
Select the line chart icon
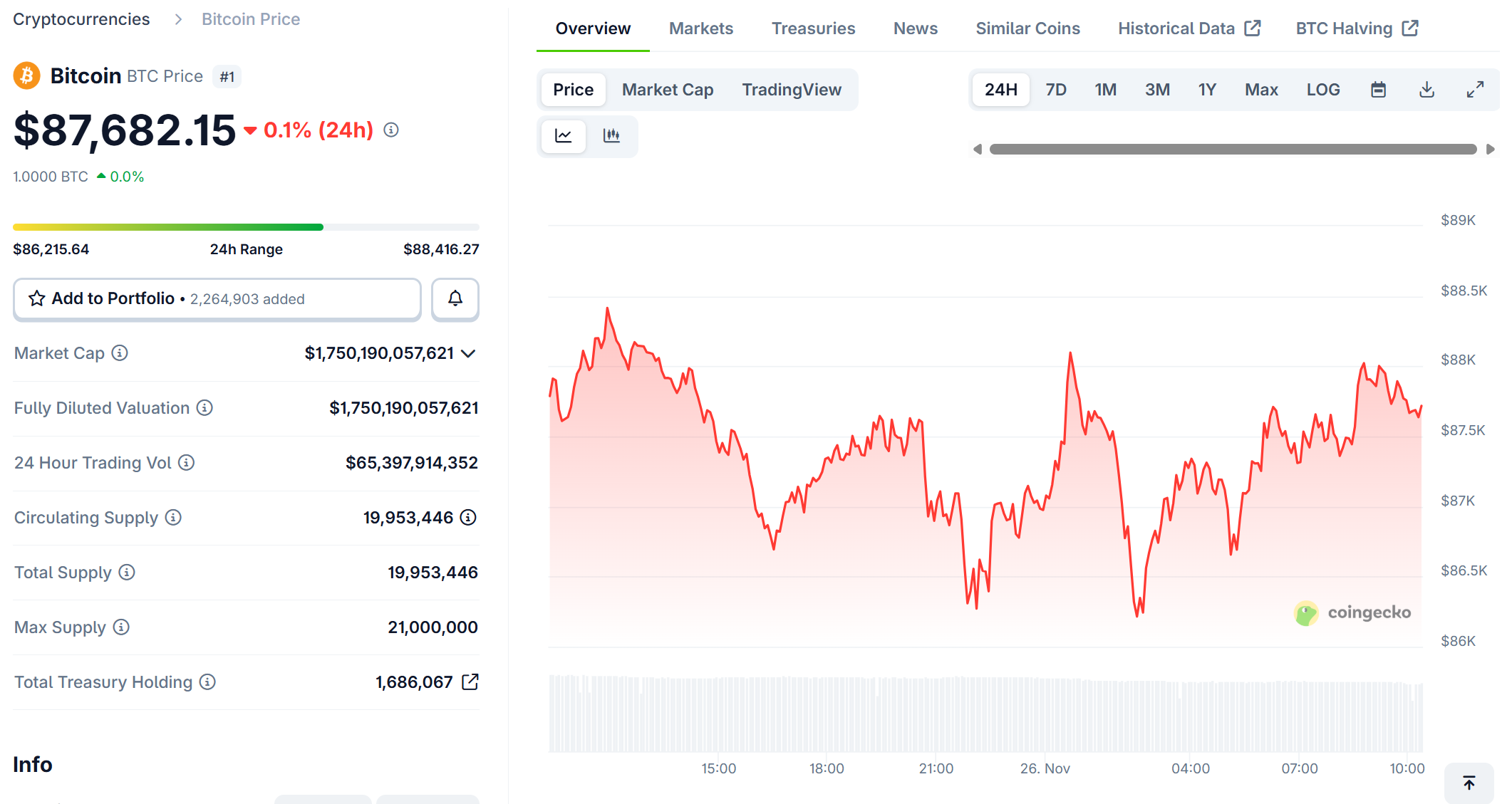tap(563, 136)
